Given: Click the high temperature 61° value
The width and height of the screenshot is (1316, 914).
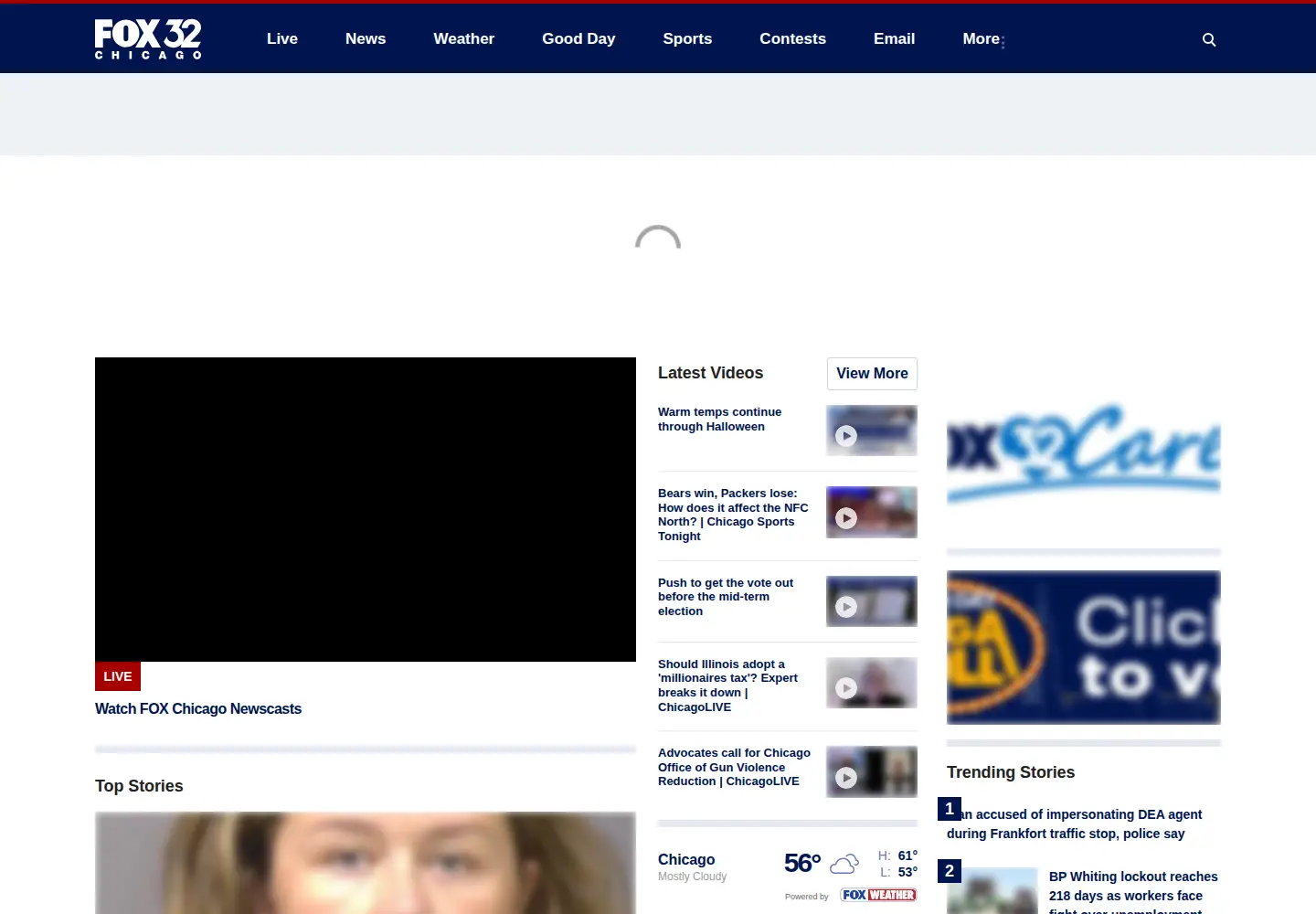Looking at the screenshot, I should coord(907,856).
